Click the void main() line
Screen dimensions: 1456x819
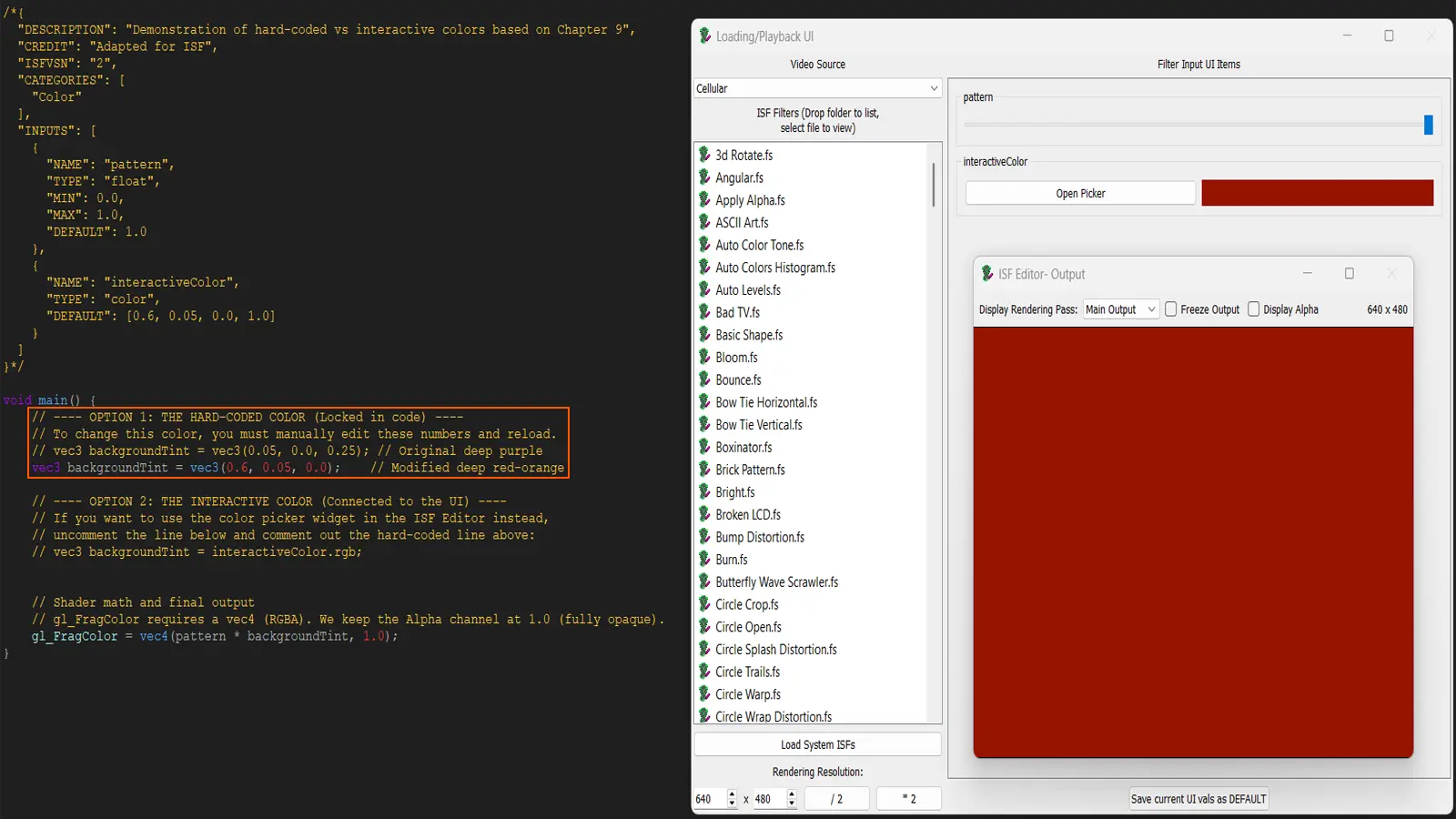[49, 400]
